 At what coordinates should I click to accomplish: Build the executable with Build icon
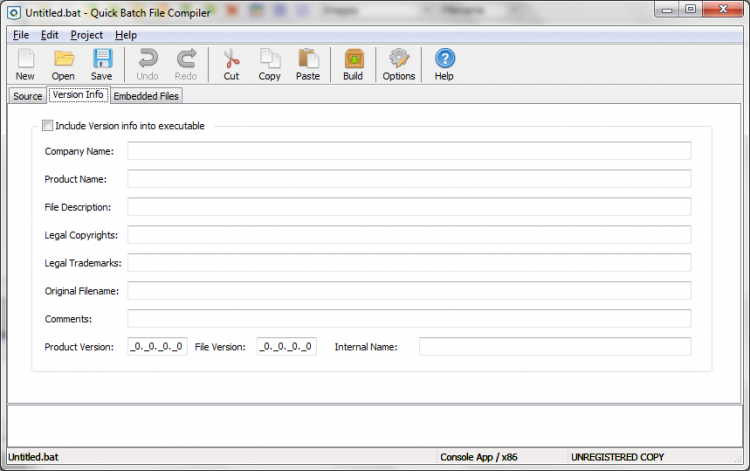click(x=353, y=65)
